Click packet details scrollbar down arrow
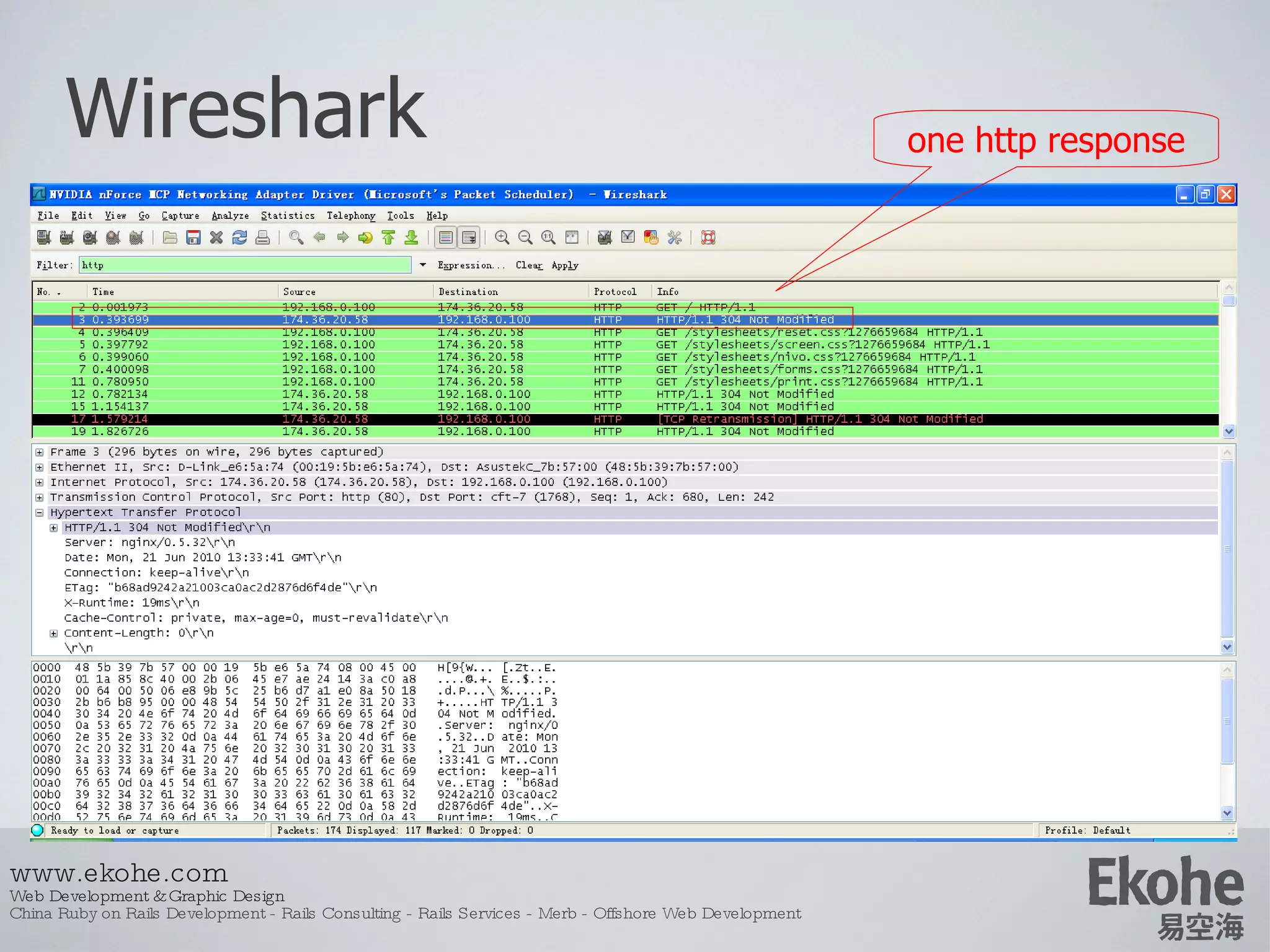Image resolution: width=1270 pixels, height=952 pixels. click(1227, 647)
